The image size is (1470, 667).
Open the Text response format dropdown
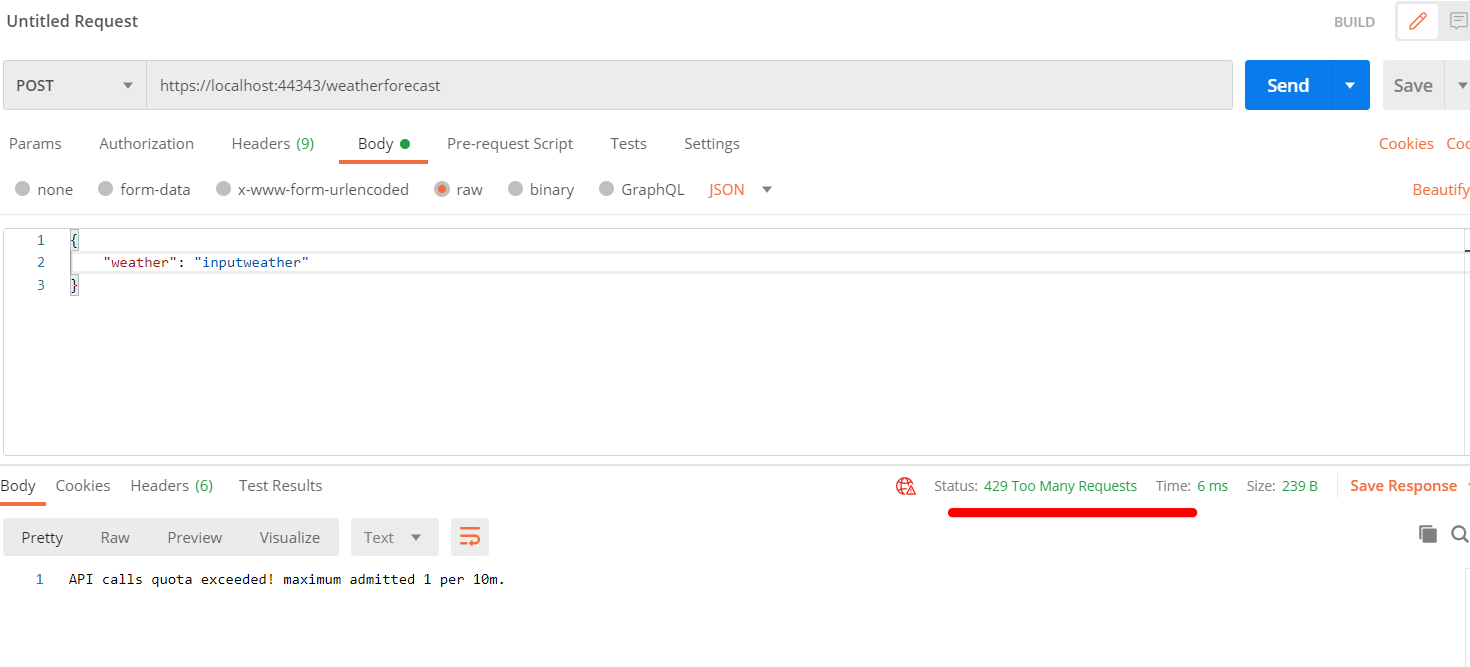point(394,536)
